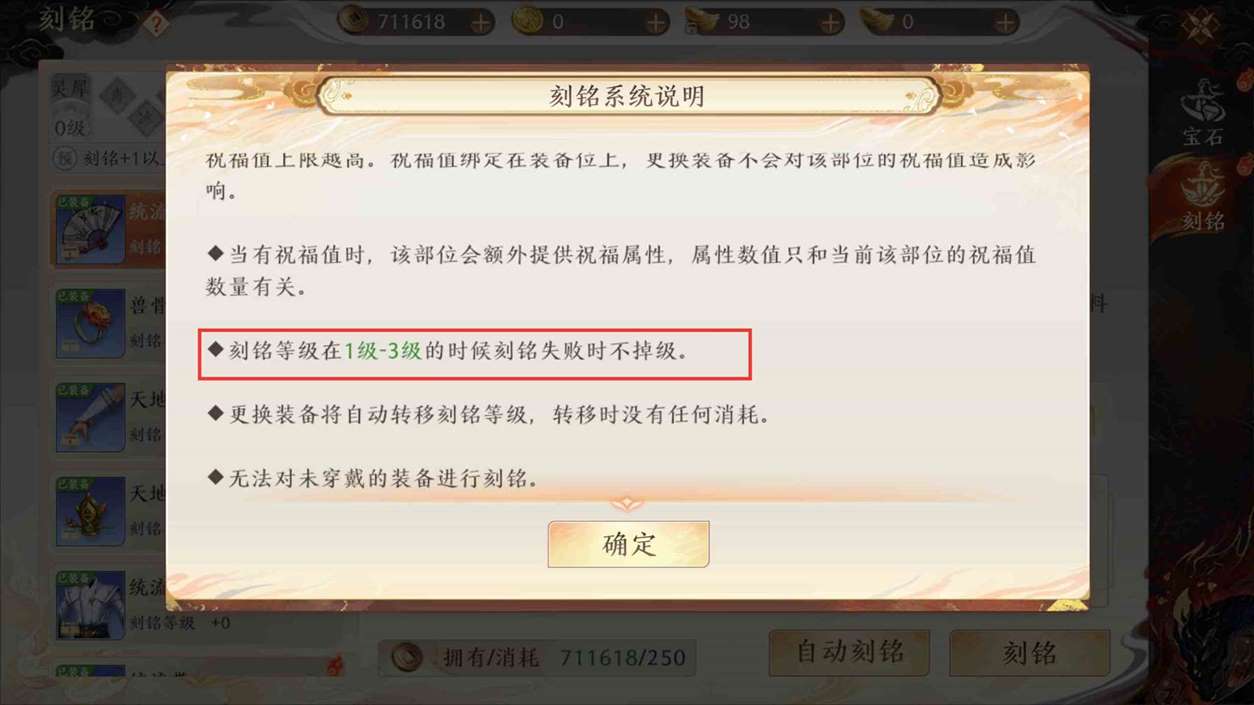Switch to the 宝石 gem tab
Image resolution: width=1254 pixels, height=705 pixels.
point(1203,112)
